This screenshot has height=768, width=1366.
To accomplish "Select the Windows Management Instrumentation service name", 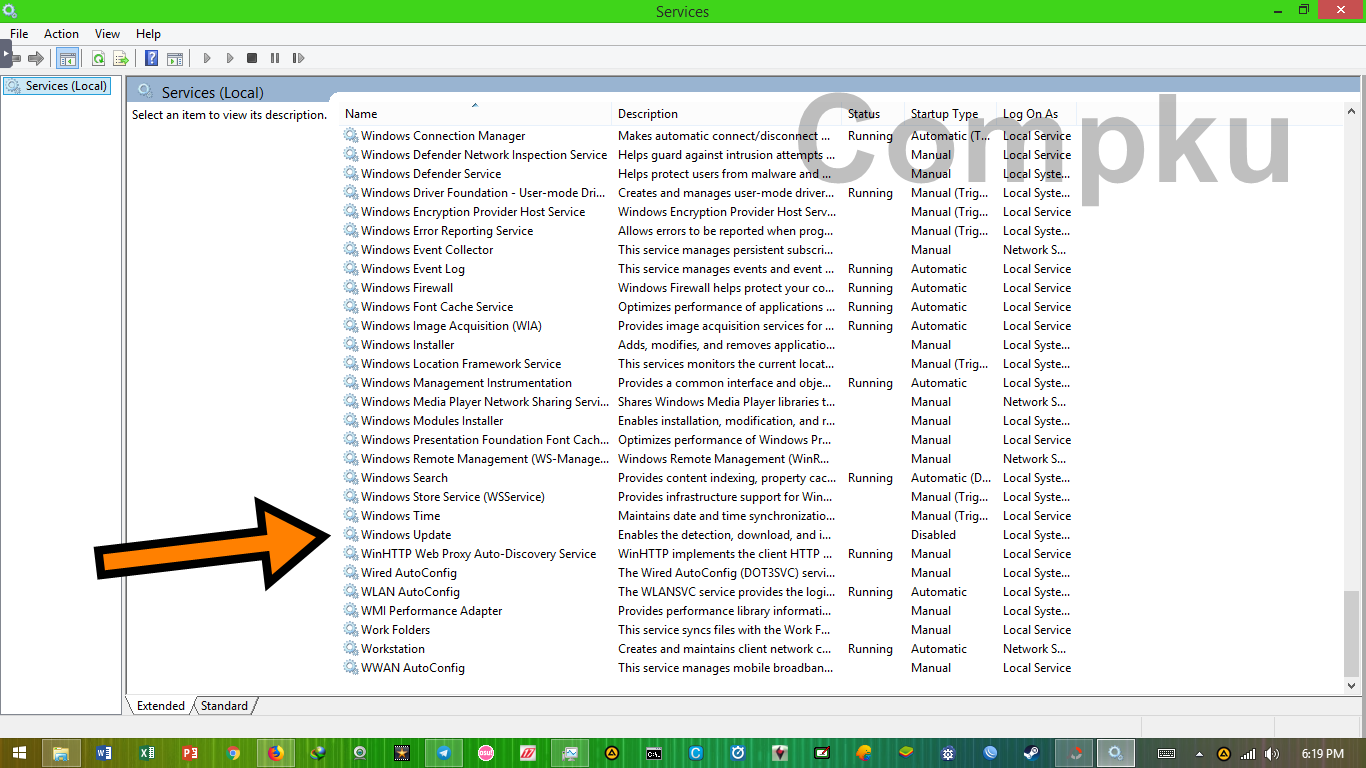I will (466, 383).
